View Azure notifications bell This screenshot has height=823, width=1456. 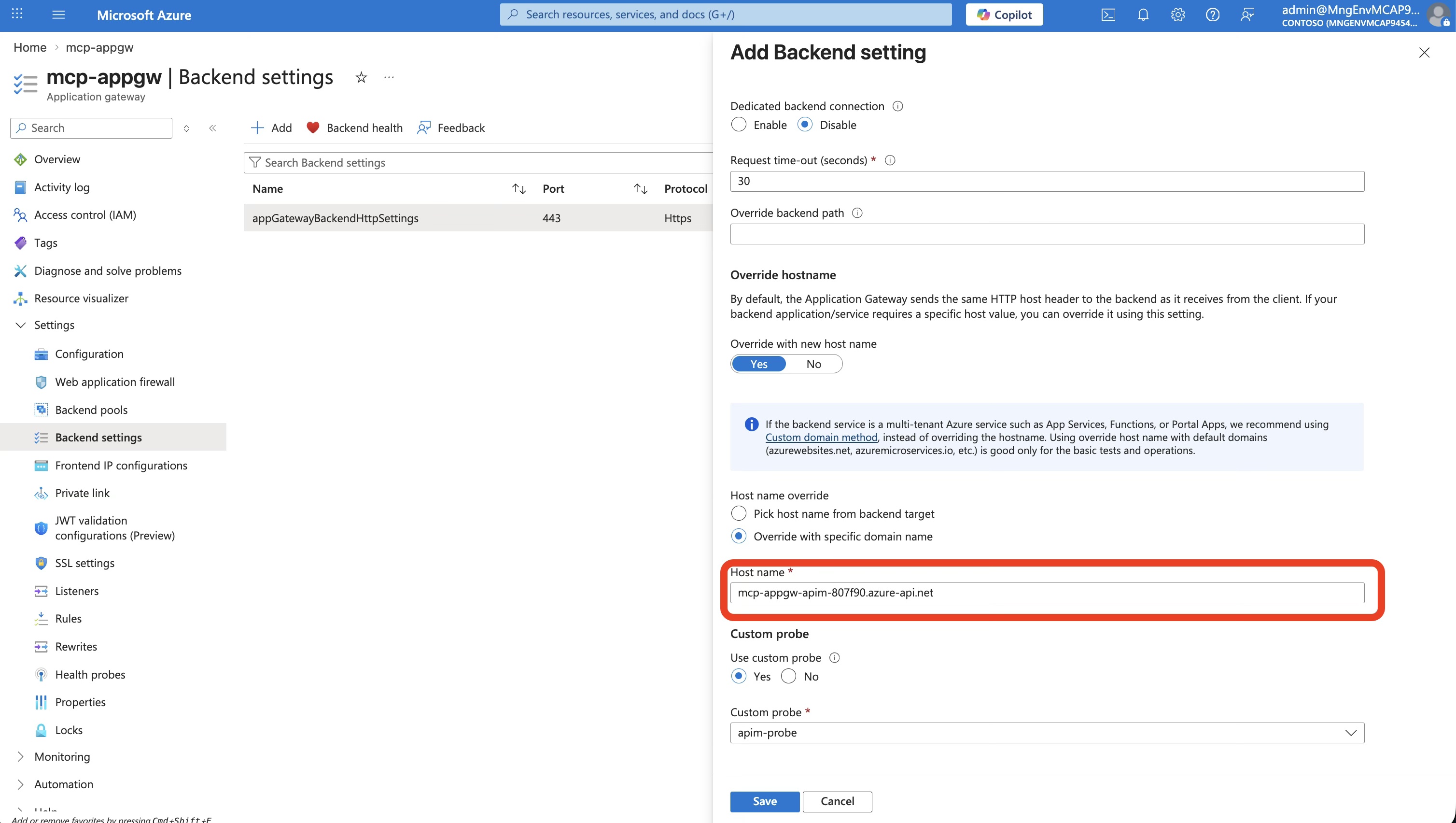click(1142, 14)
